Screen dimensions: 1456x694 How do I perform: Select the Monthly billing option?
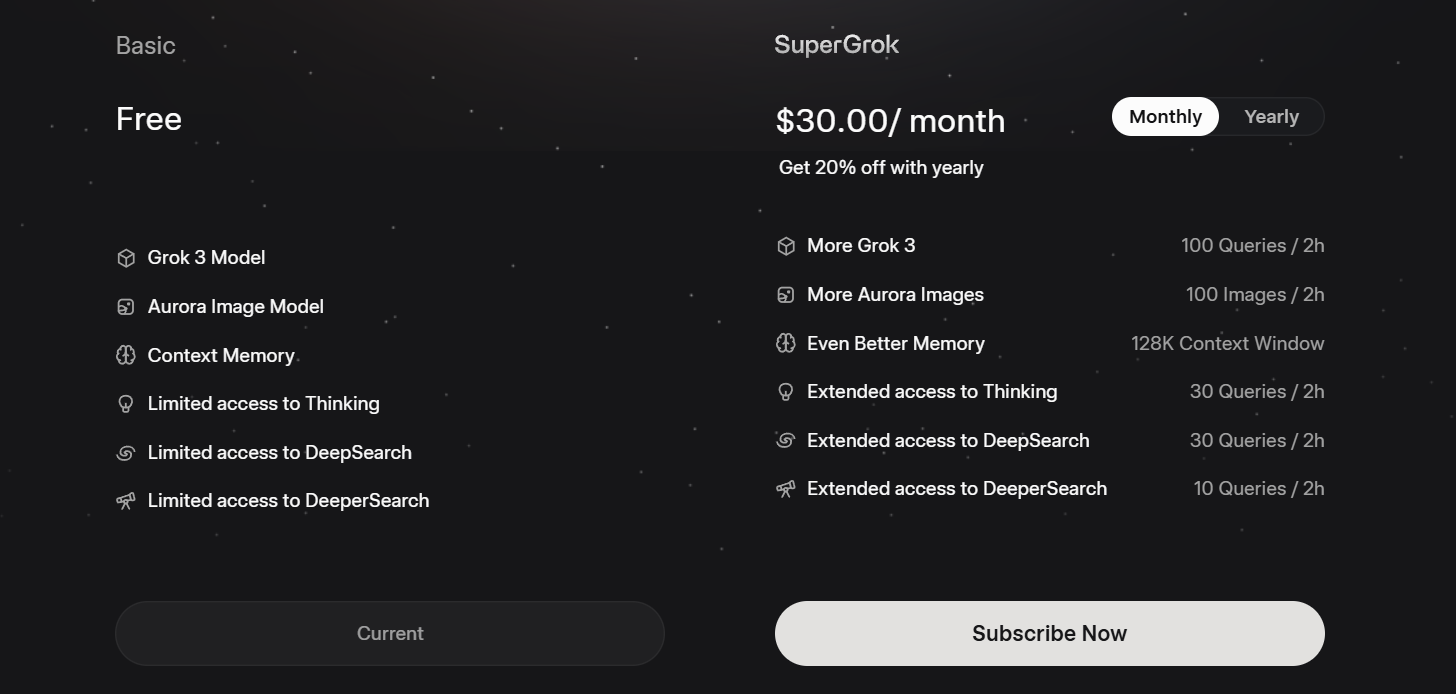[1165, 117]
